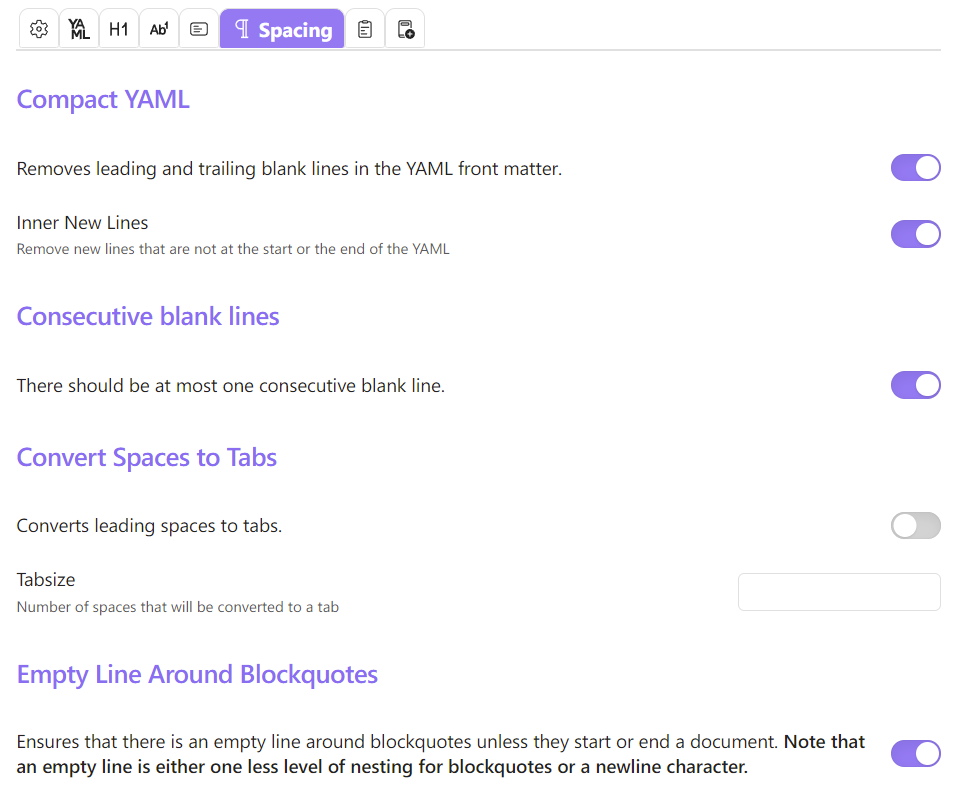Screen dimensions: 955x803
Task: Select the YAML tab in the toolbar
Action: (x=78, y=28)
